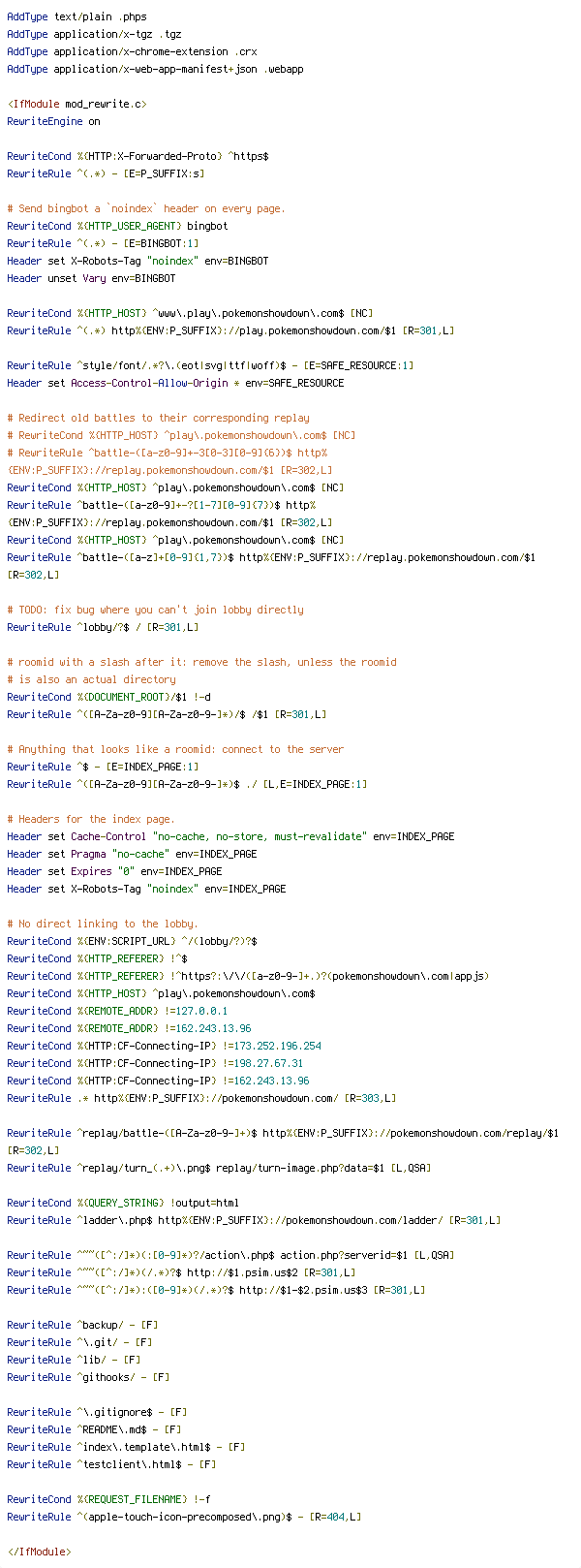Image resolution: width=581 pixels, height=1568 pixels.
Task: Click the 'DOCUMENT_ROOT' !-d condition line
Action: [108, 697]
